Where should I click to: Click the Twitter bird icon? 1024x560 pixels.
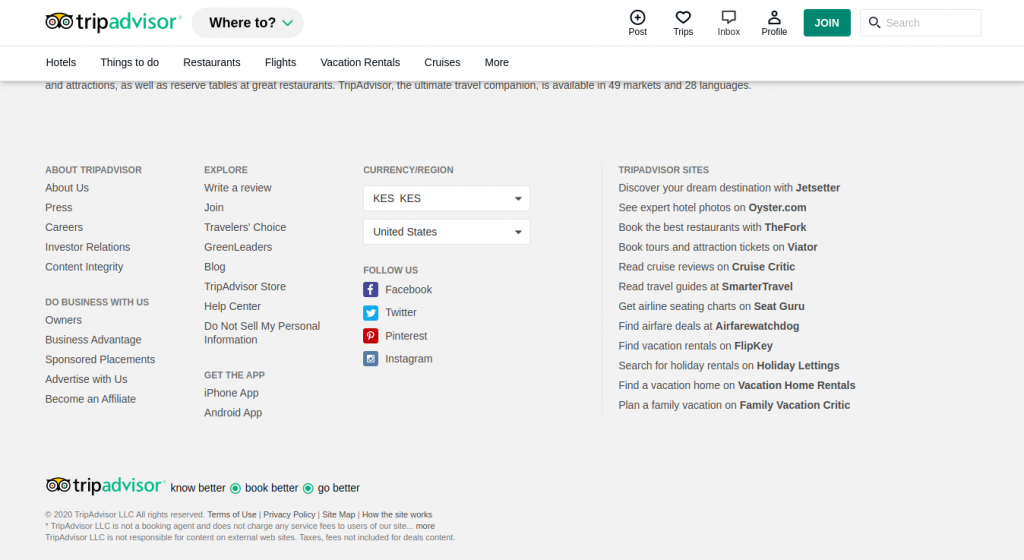[371, 312]
